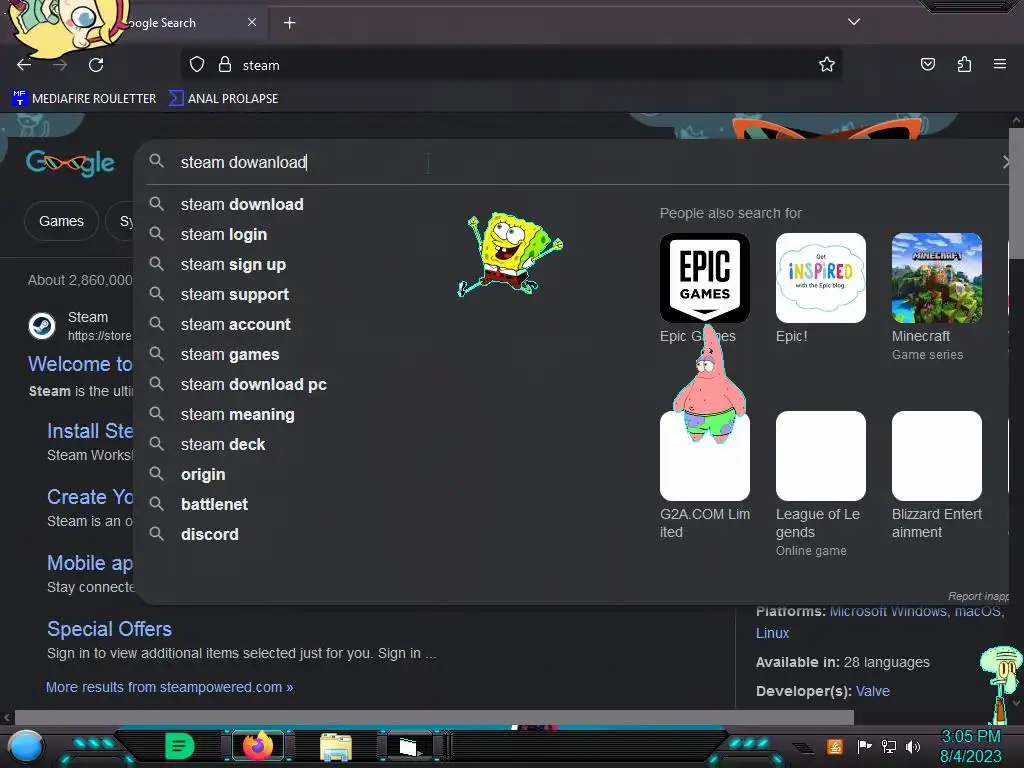1024x768 pixels.
Task: Choose suggestion steam support
Action: (235, 295)
